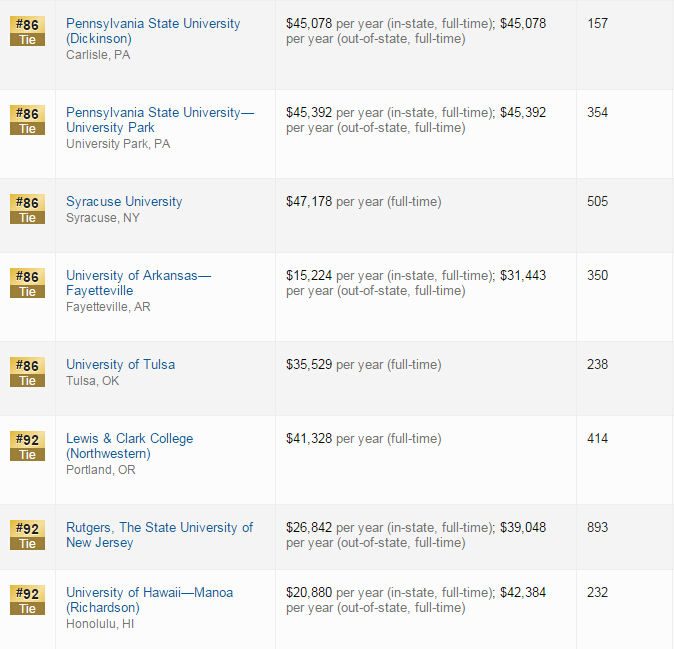Open Lewis & Clark College (Northwestern) link
Screen dimensions: 674x649
pyautogui.click(x=129, y=446)
